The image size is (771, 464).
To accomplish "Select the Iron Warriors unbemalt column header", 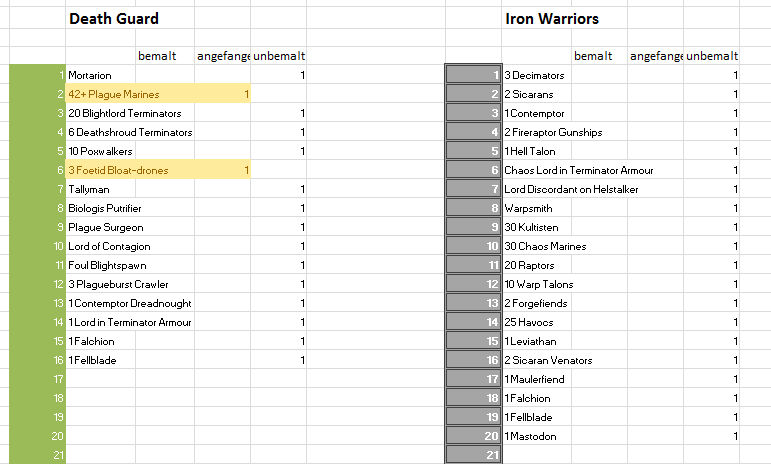I will [x=713, y=56].
